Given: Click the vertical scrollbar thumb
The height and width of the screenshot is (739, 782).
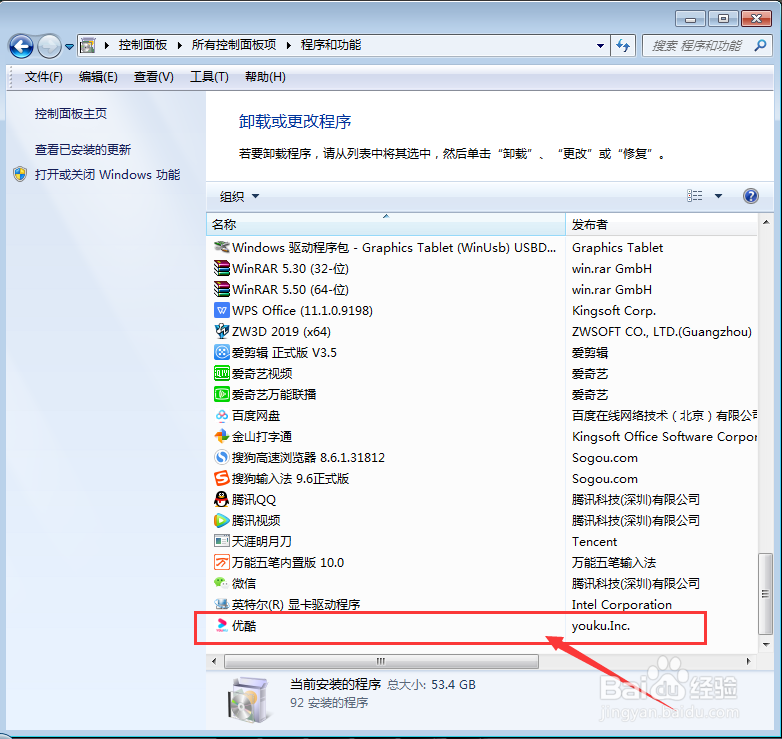Looking at the screenshot, I should [x=766, y=593].
